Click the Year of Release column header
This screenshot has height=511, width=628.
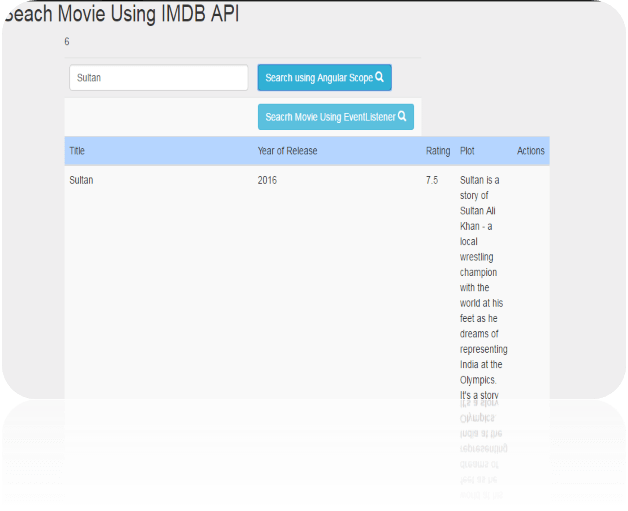[x=287, y=151]
